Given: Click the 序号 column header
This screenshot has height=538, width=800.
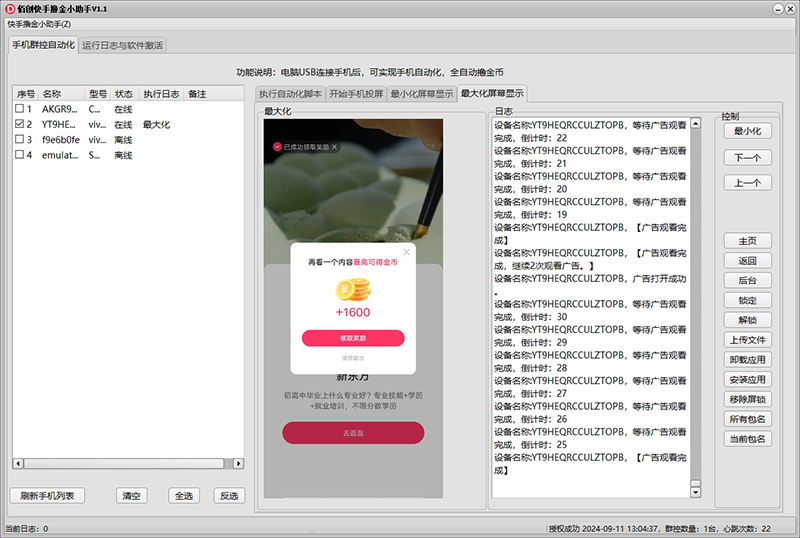Looking at the screenshot, I should click(26, 94).
